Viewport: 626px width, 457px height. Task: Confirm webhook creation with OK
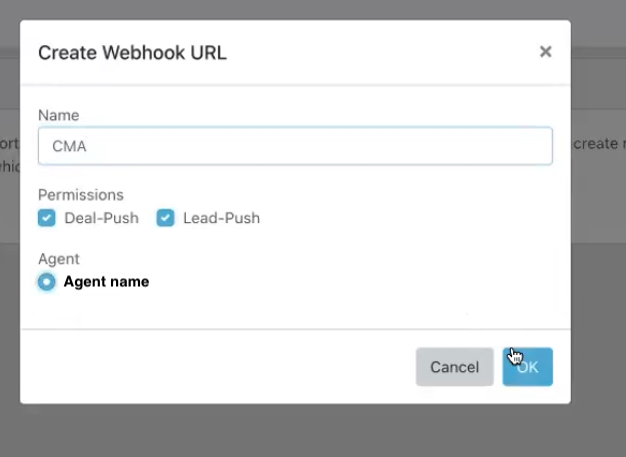[528, 367]
